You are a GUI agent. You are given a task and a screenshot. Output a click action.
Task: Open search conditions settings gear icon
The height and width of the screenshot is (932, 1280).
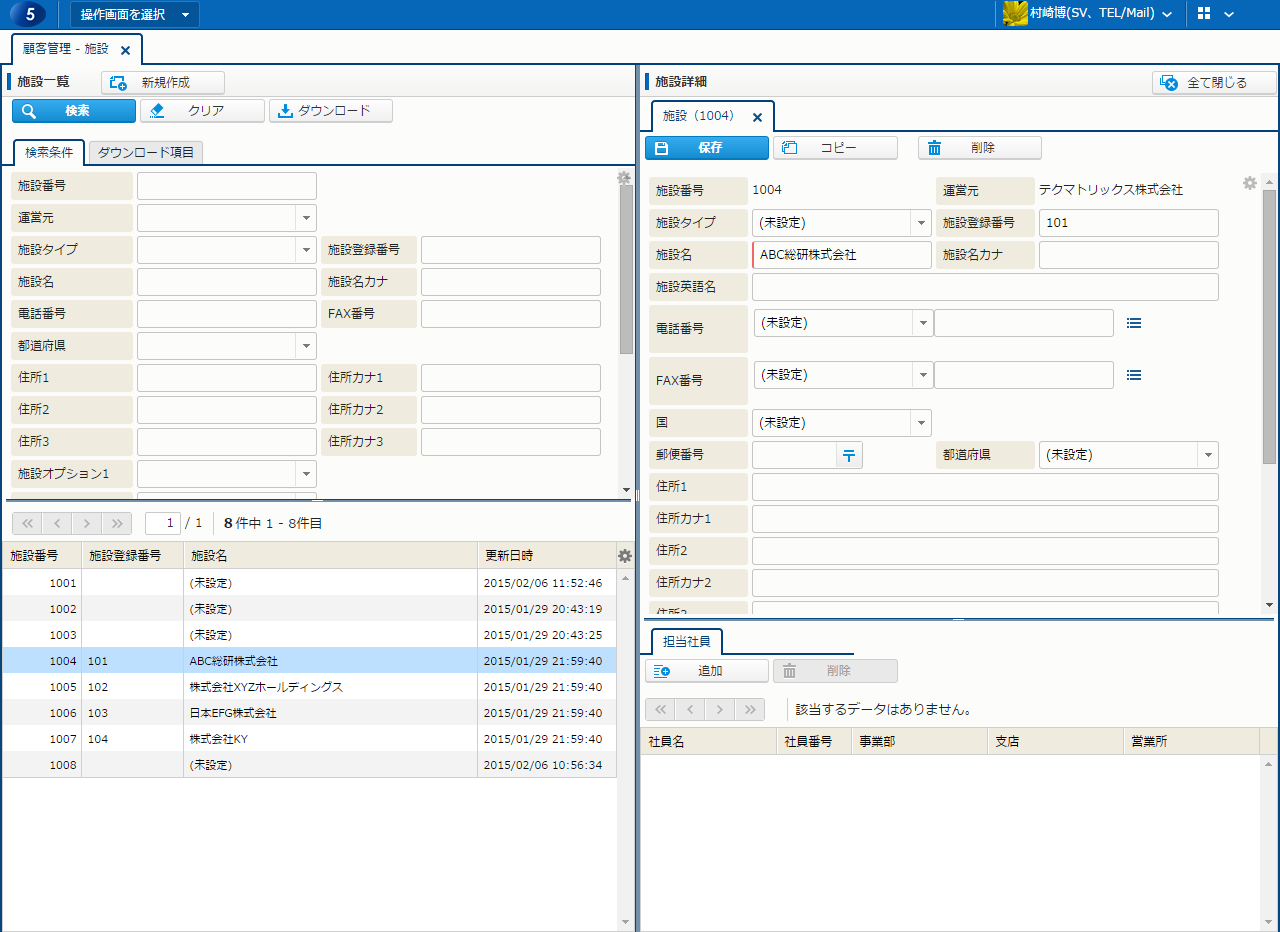(624, 178)
